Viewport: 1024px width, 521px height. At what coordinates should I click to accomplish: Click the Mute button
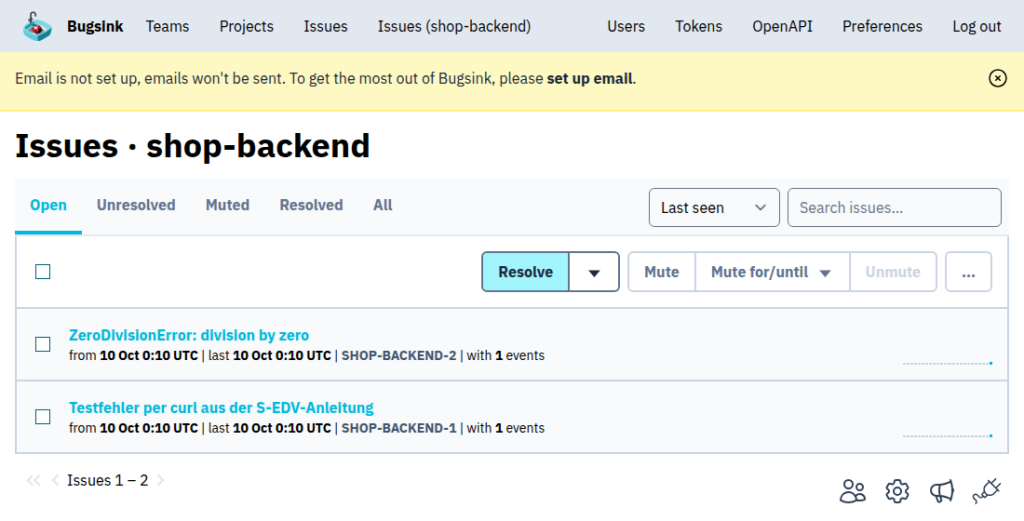(x=662, y=272)
